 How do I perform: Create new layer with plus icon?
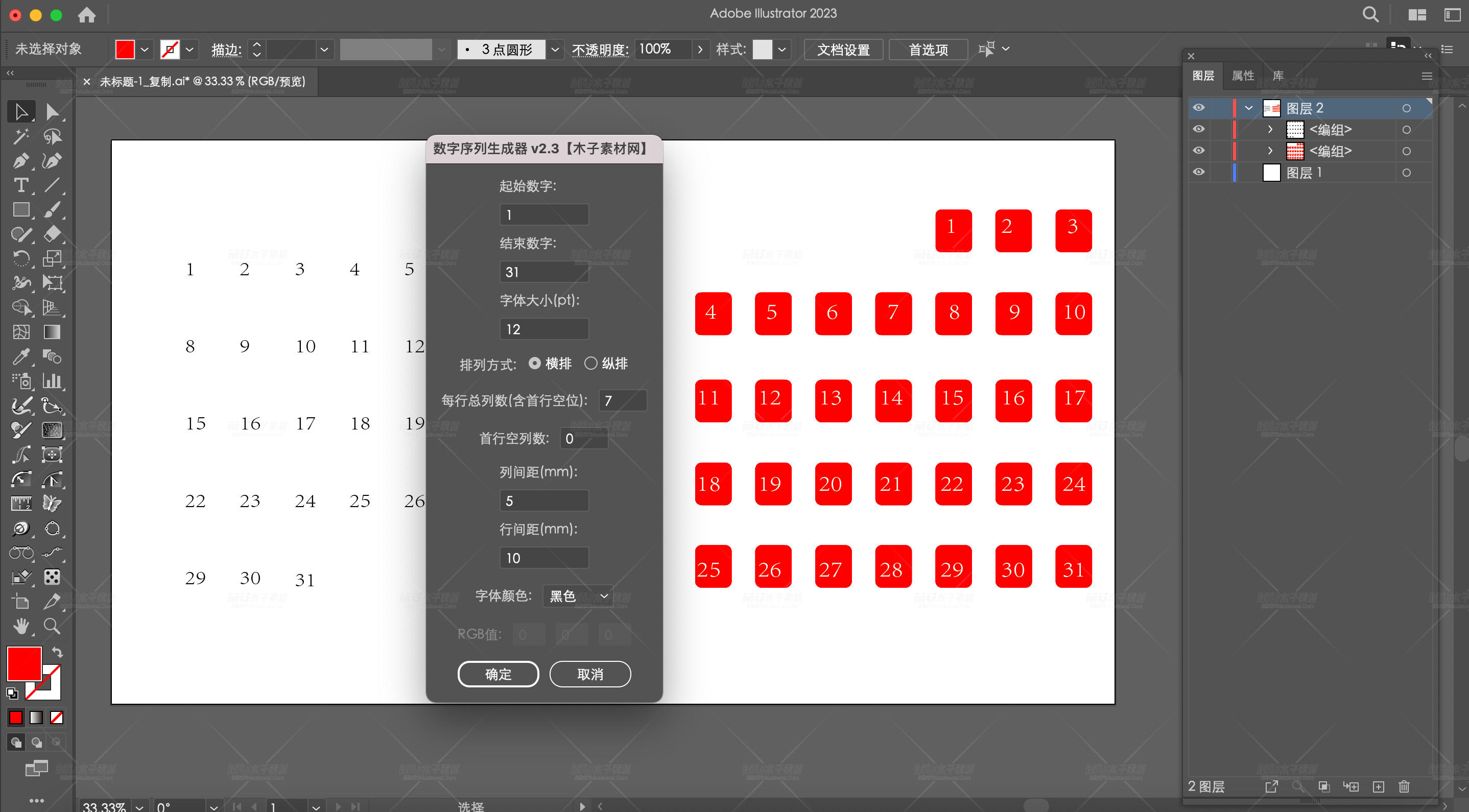click(x=1378, y=786)
